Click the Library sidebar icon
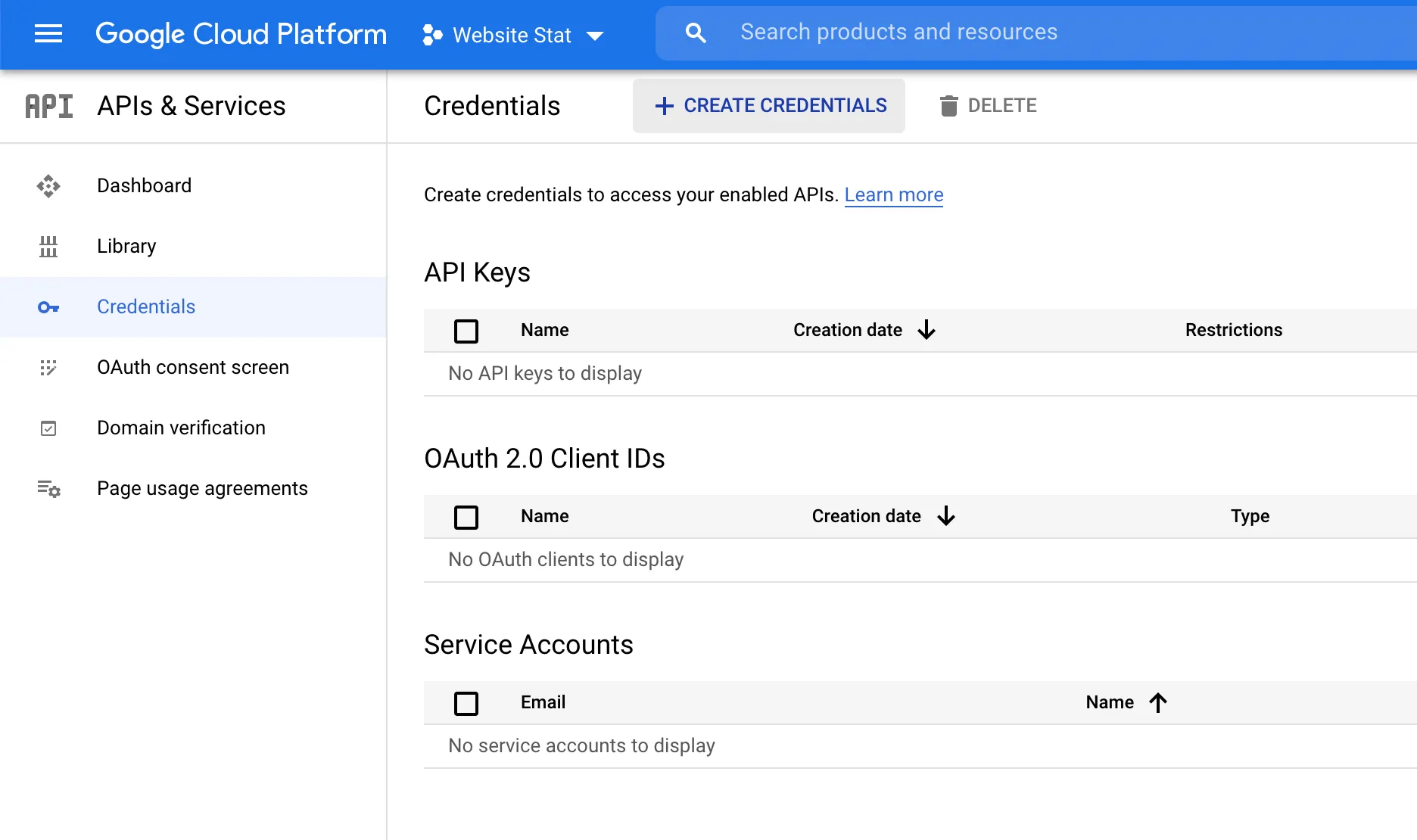This screenshot has width=1417, height=840. click(48, 247)
